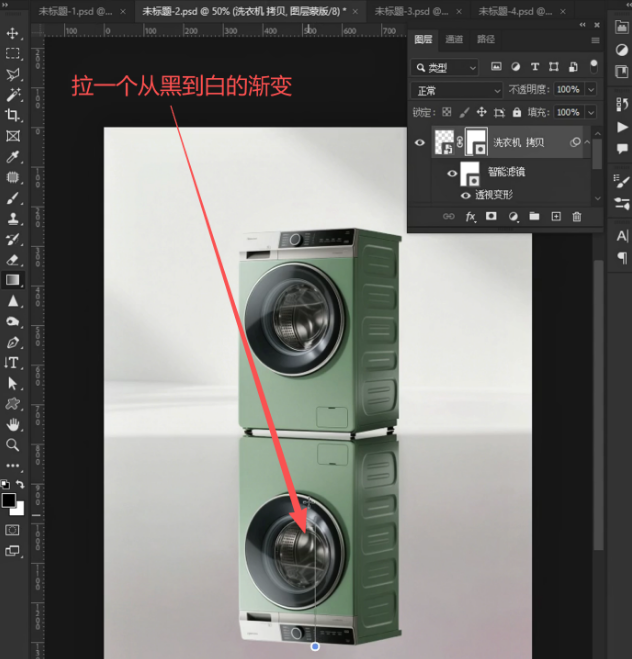632x659 pixels.
Task: Switch to the 未标题-4.psd document tab
Action: [x=515, y=11]
